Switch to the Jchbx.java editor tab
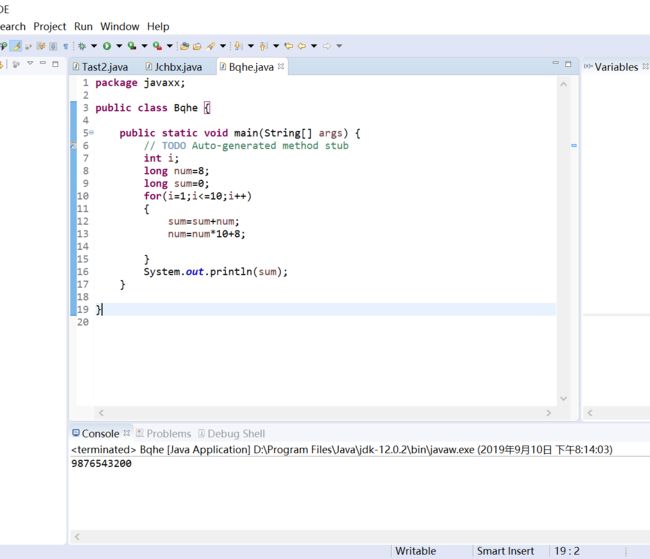Screen dimensions: 650x559 pyautogui.click(x=174, y=67)
